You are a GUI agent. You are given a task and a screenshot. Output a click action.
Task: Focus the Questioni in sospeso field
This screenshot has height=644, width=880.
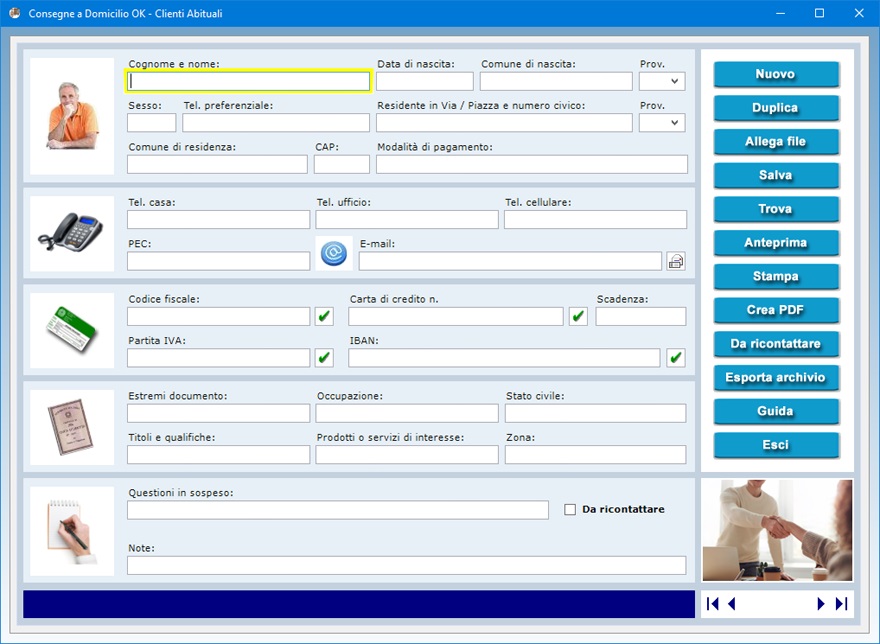pos(338,510)
